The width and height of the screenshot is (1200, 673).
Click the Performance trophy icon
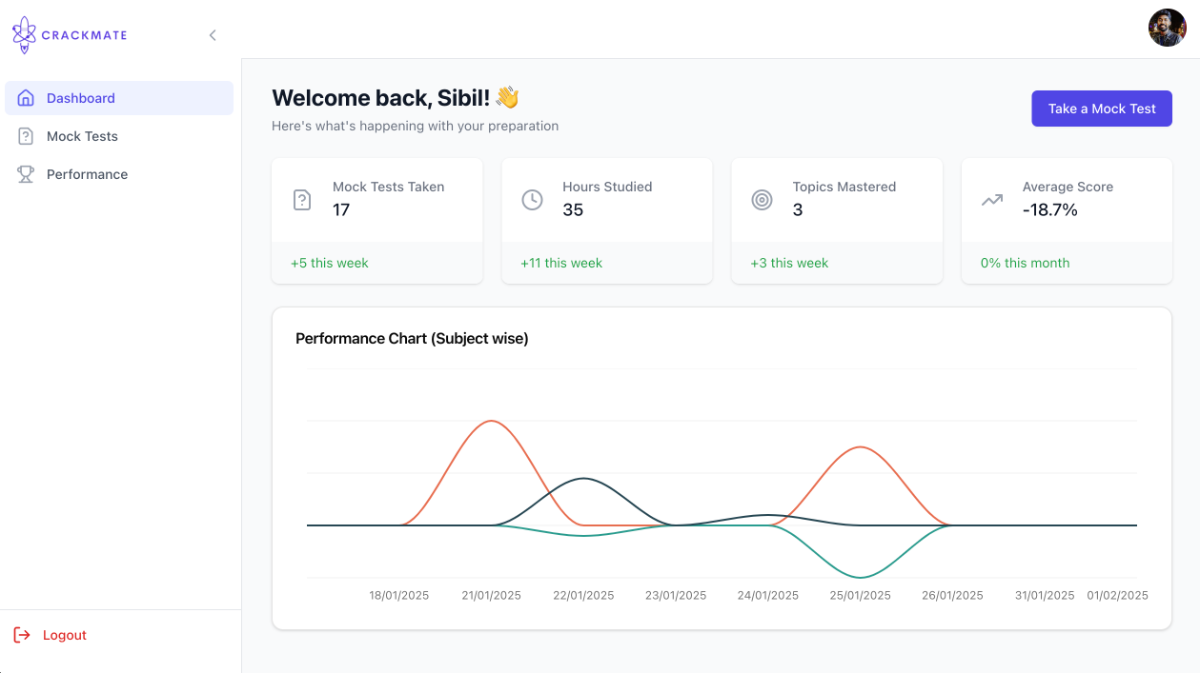tap(26, 174)
